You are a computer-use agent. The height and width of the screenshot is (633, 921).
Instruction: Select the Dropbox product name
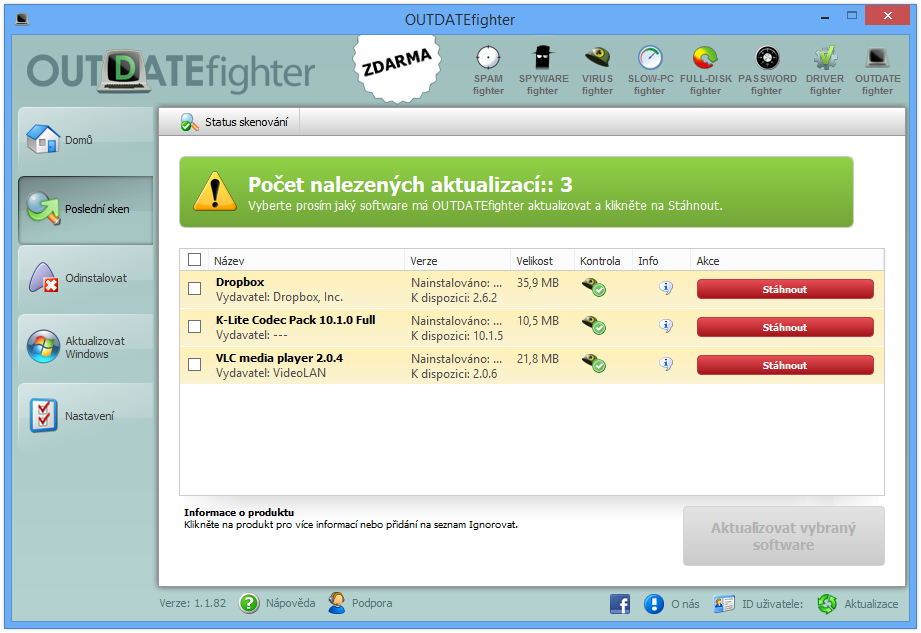(x=240, y=282)
